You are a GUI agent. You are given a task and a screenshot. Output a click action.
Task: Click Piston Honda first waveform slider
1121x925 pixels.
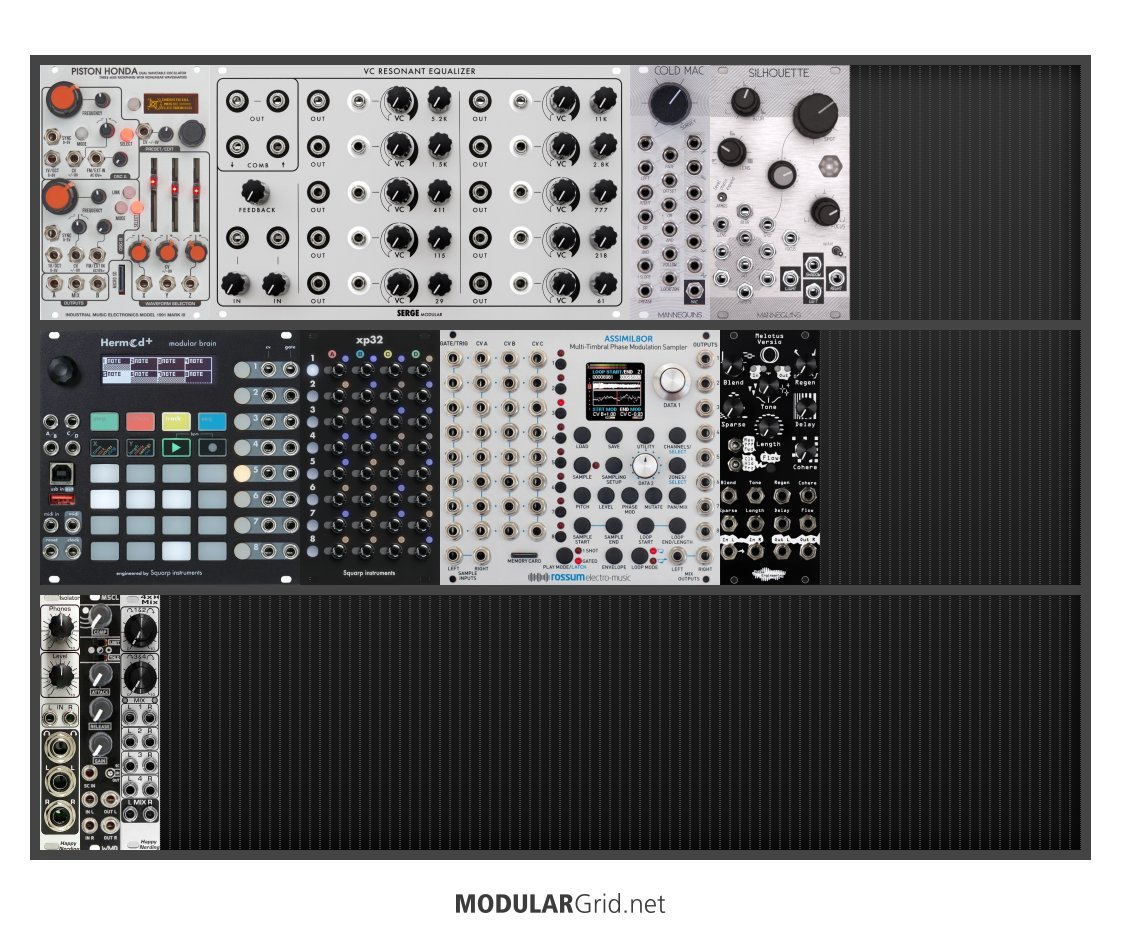coord(153,194)
